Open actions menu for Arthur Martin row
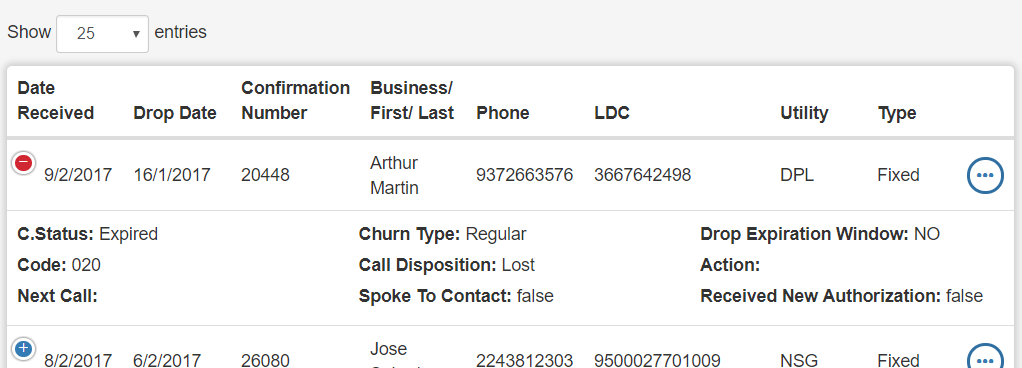1022x368 pixels. [x=985, y=175]
